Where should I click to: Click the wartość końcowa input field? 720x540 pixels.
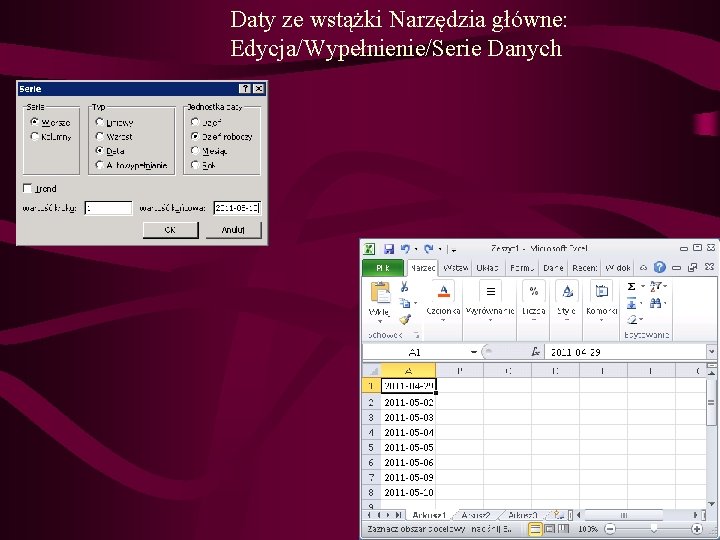[237, 208]
